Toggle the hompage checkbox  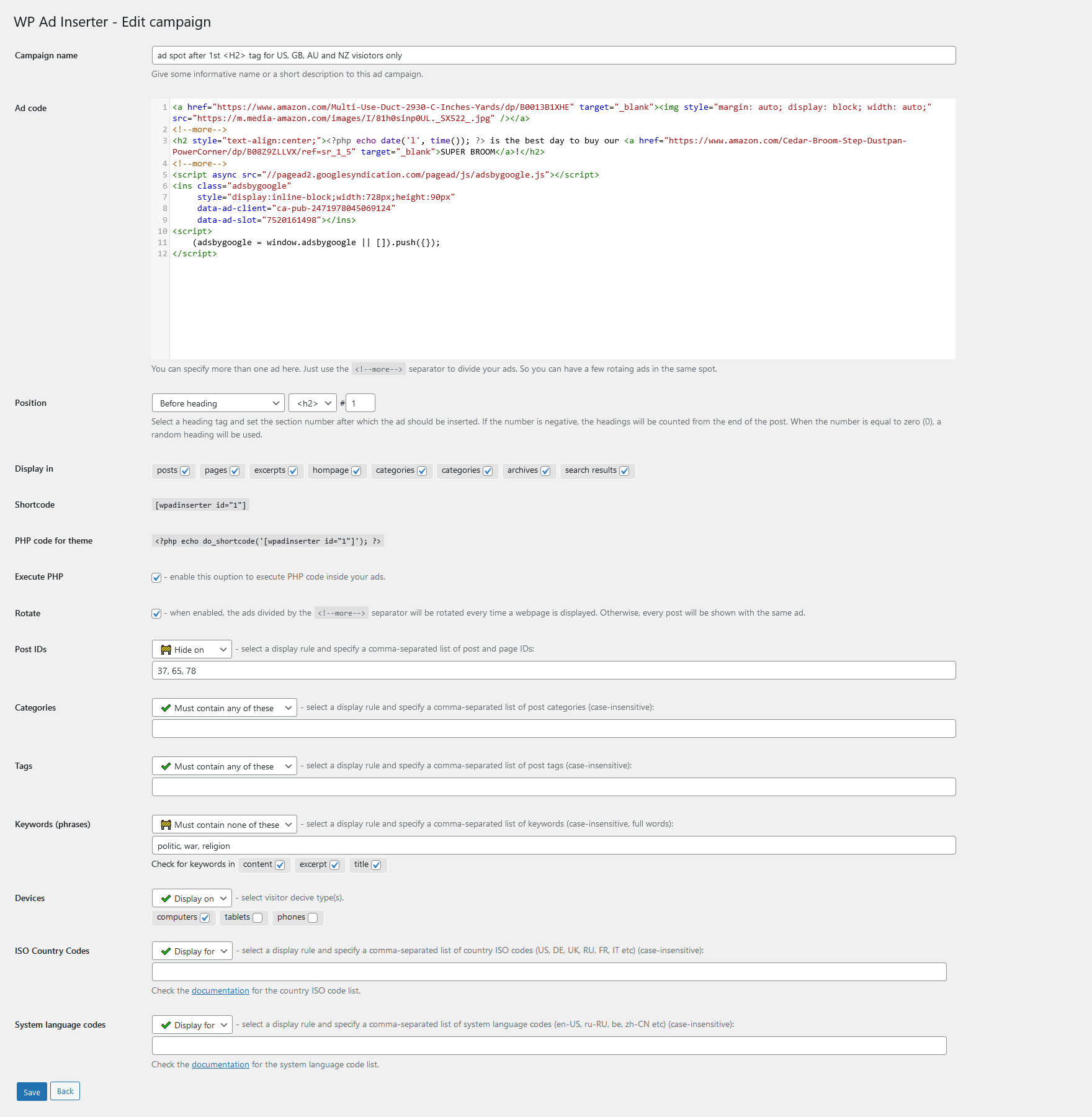pyautogui.click(x=356, y=471)
